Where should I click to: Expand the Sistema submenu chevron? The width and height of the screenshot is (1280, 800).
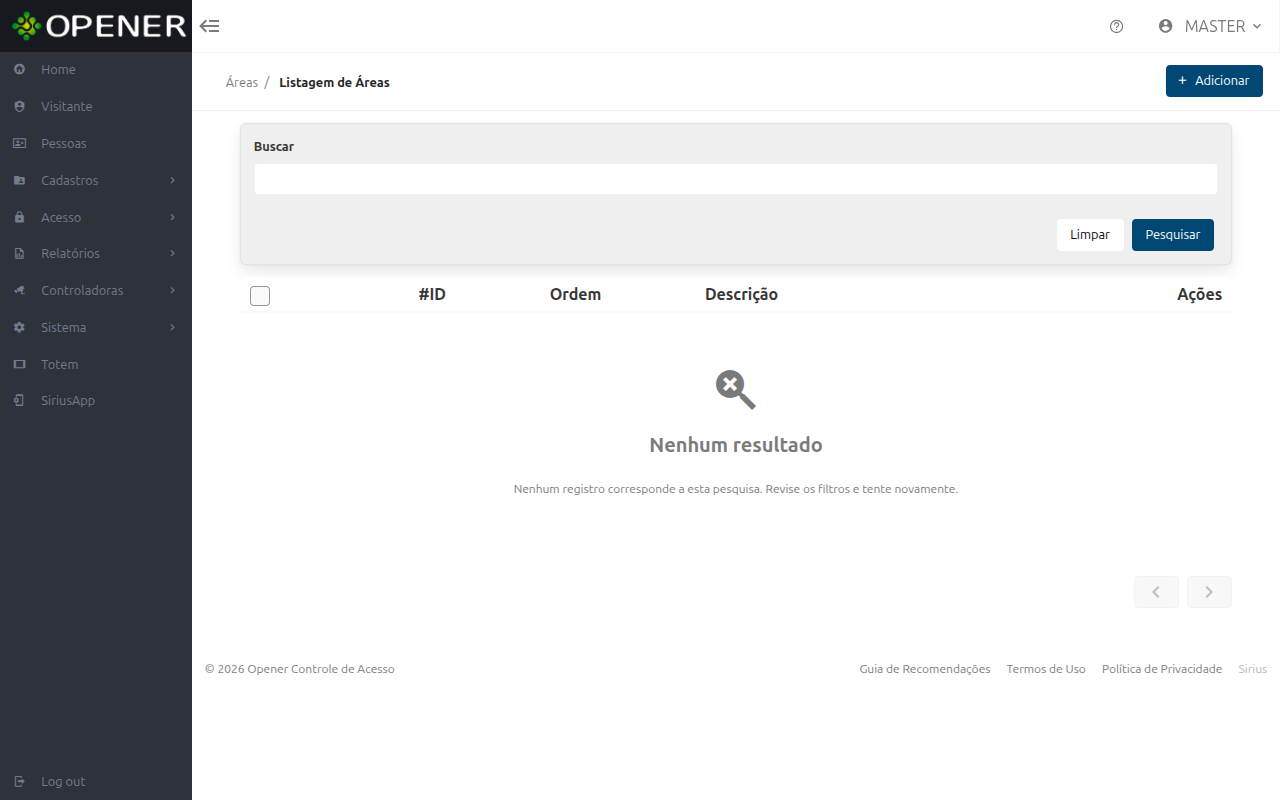(172, 327)
